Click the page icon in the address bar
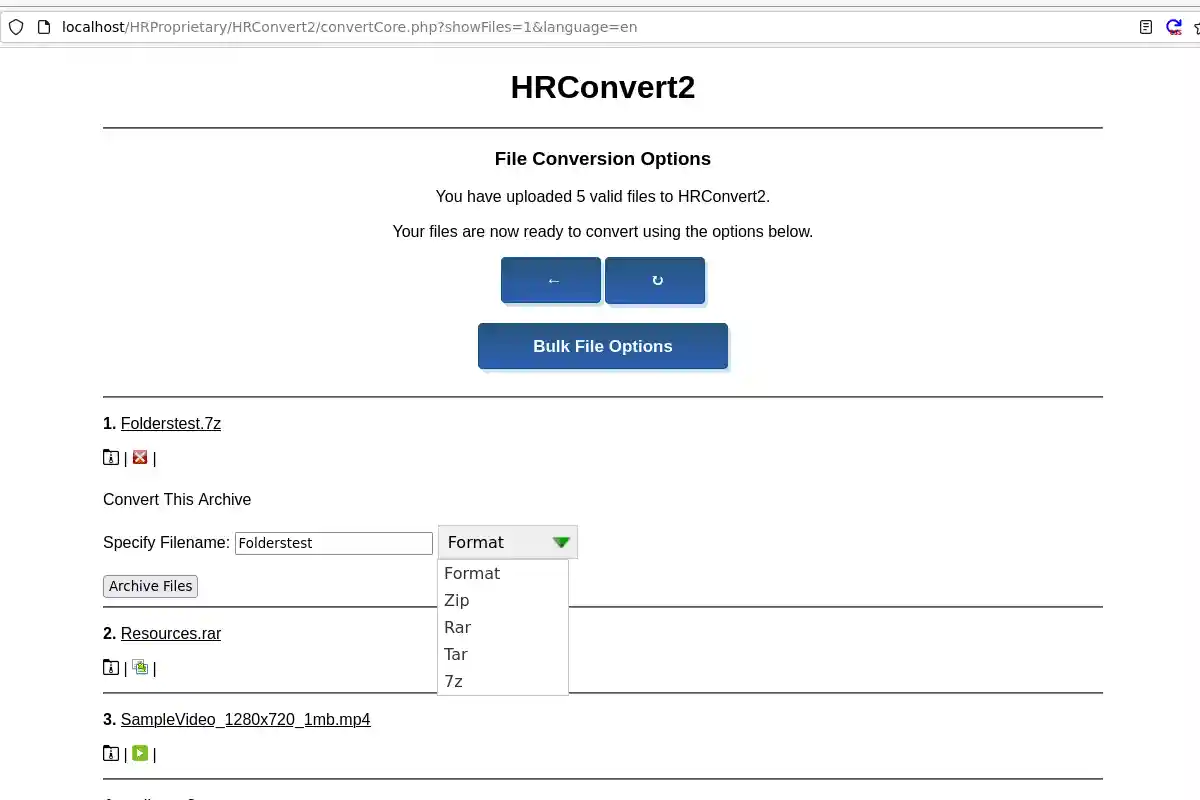The image size is (1200, 800). [43, 27]
